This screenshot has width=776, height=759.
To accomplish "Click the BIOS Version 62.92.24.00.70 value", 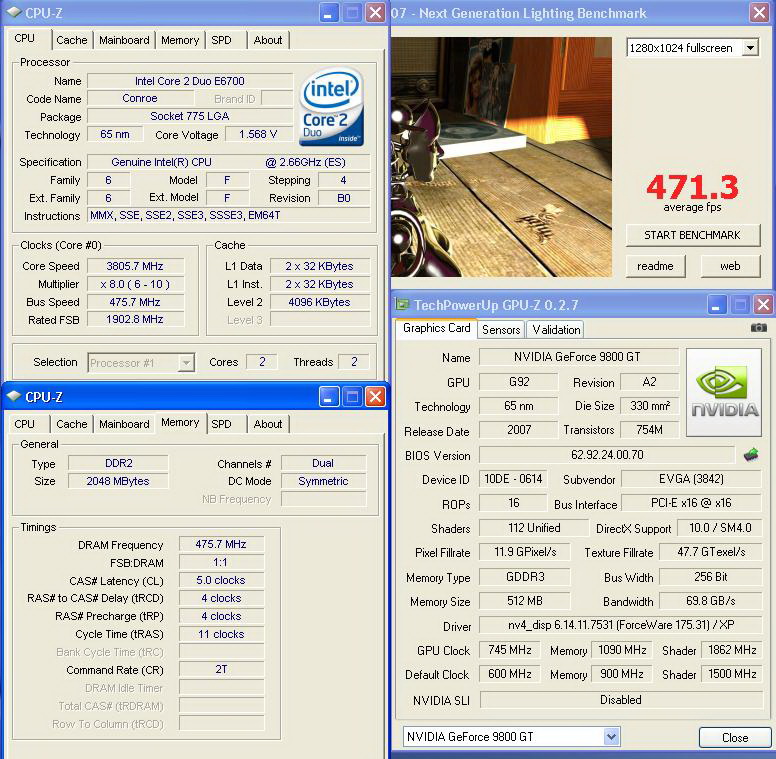I will pos(607,455).
